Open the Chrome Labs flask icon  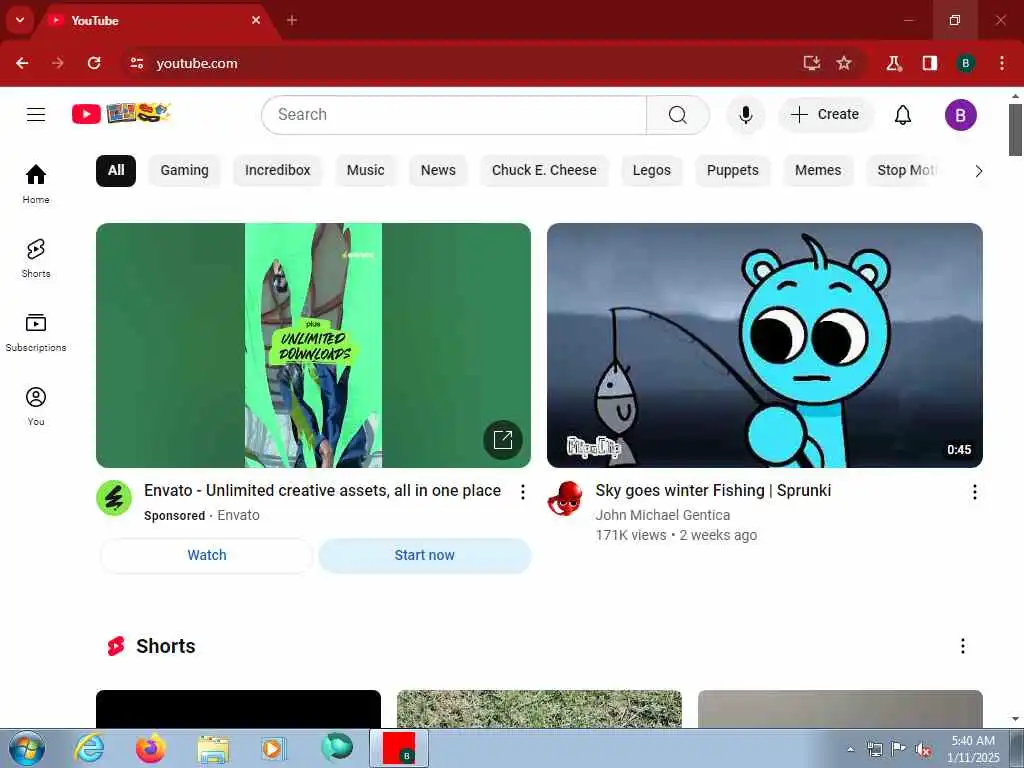click(893, 63)
